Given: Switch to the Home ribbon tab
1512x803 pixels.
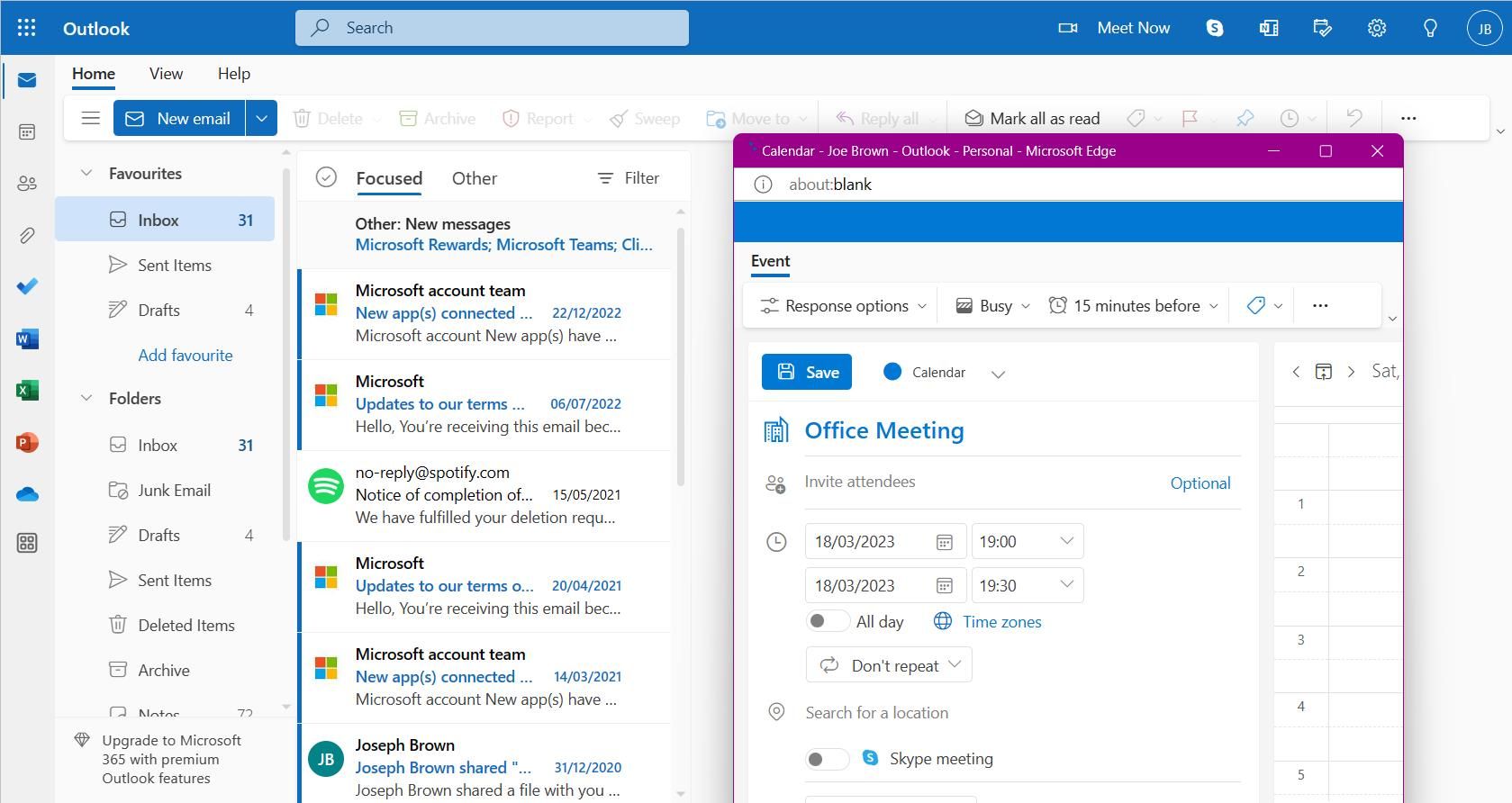Looking at the screenshot, I should pos(94,74).
